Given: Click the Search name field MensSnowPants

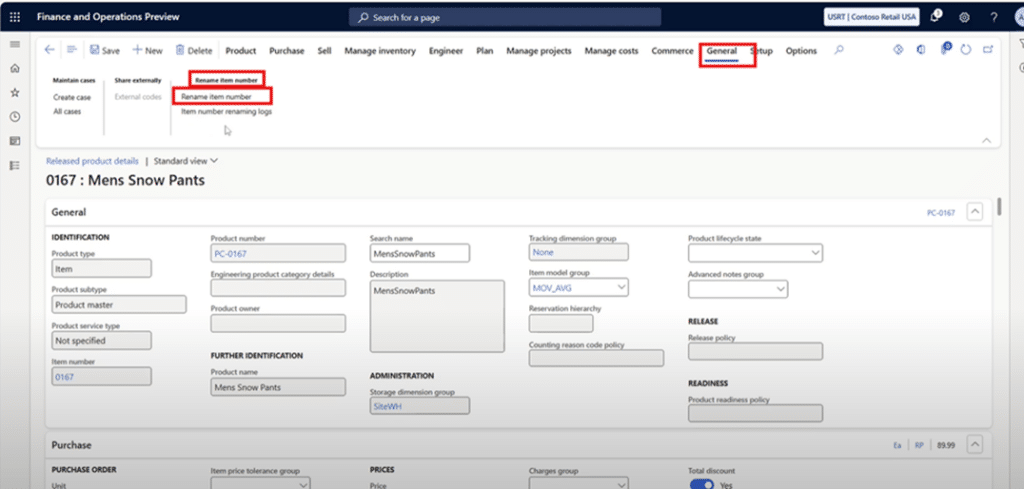Looking at the screenshot, I should pos(419,253).
